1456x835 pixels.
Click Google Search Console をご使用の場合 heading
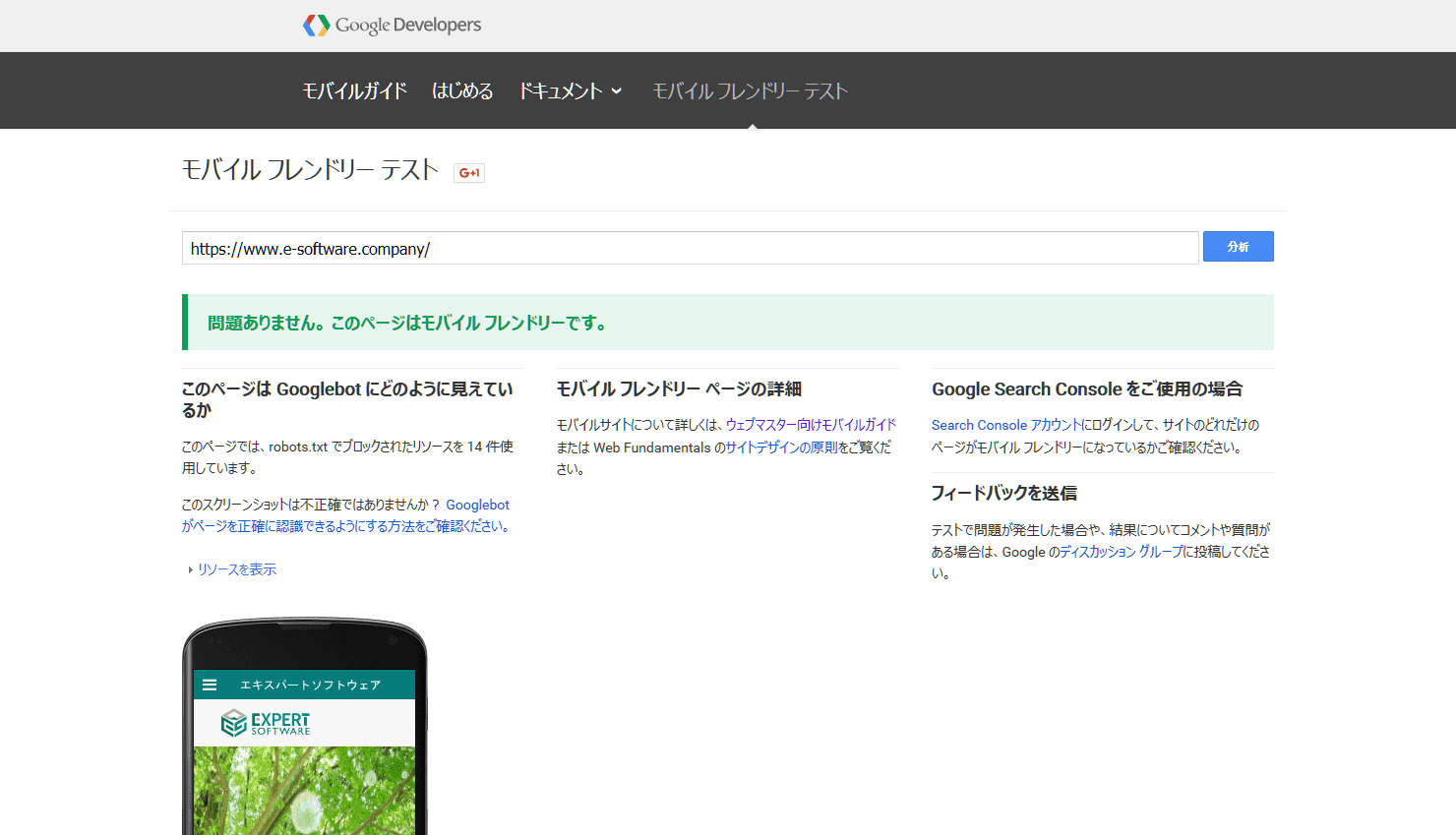[x=1087, y=389]
